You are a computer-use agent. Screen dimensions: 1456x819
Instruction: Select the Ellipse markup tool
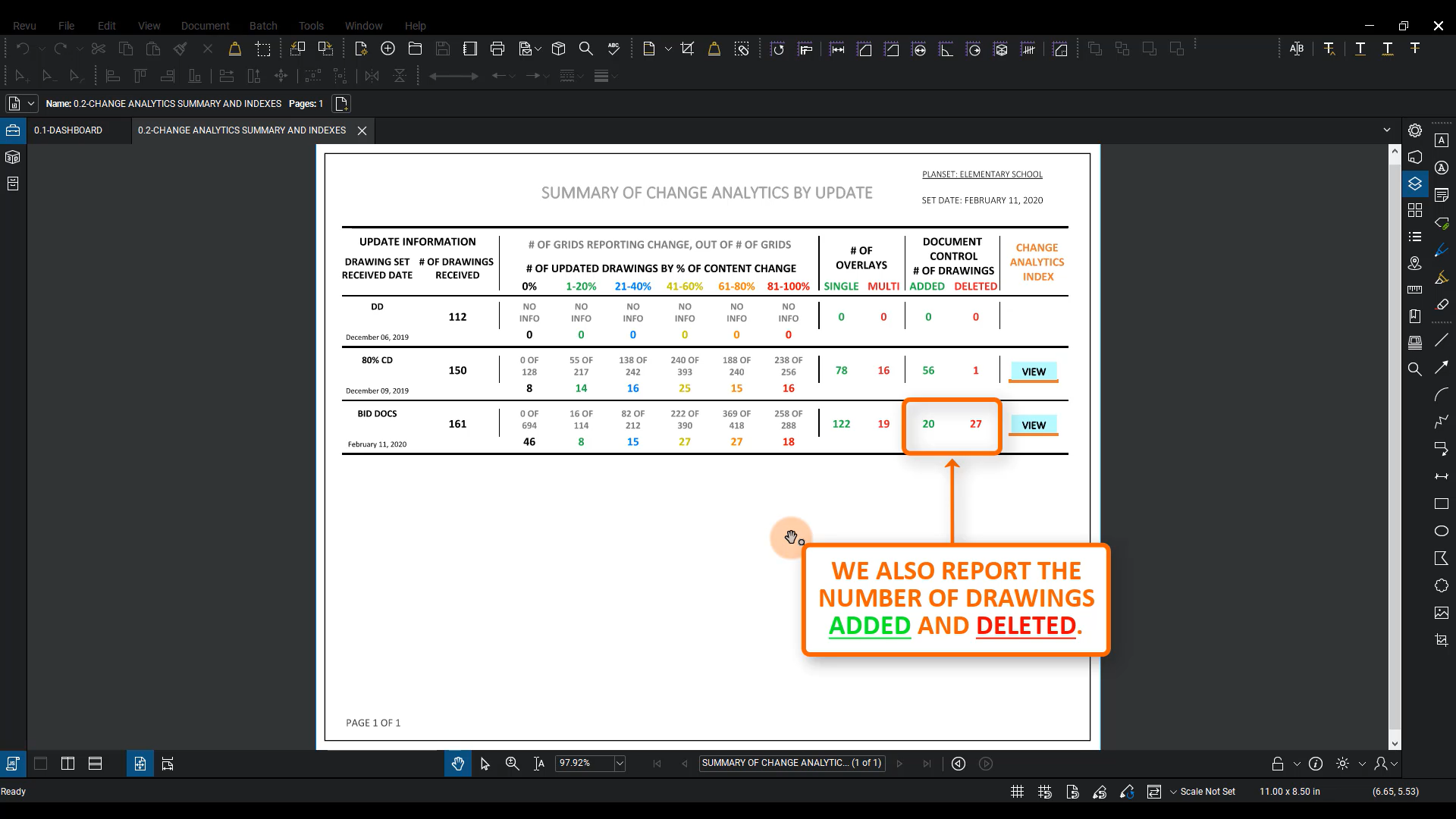tap(1442, 531)
